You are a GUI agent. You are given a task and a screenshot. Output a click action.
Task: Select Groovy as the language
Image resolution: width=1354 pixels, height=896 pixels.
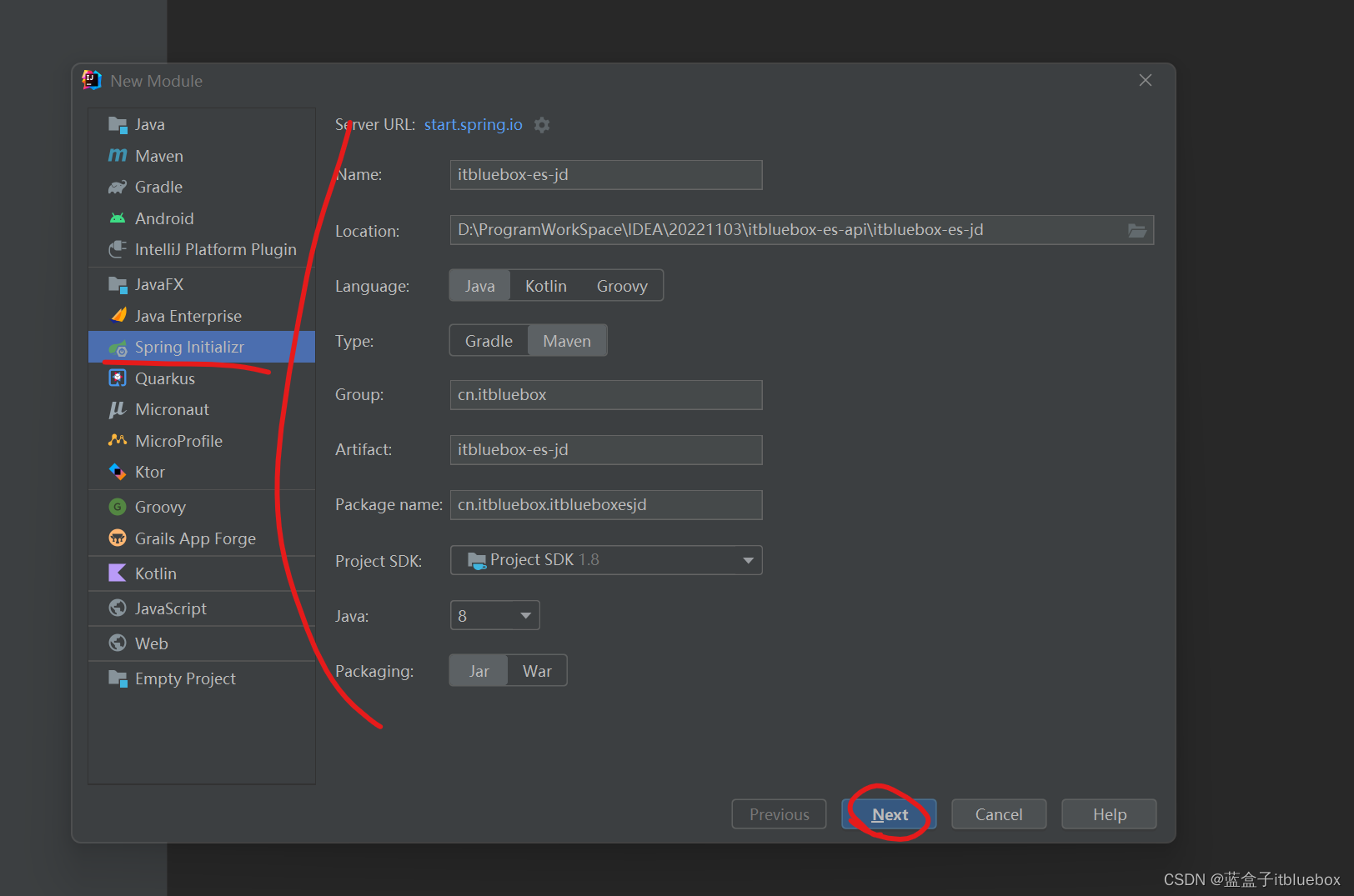(622, 286)
